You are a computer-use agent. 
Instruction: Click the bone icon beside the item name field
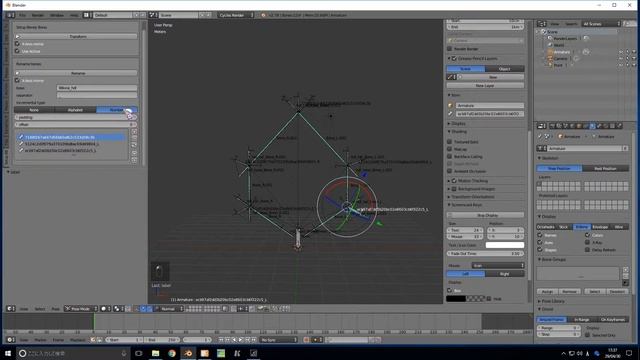pyautogui.click(x=450, y=113)
